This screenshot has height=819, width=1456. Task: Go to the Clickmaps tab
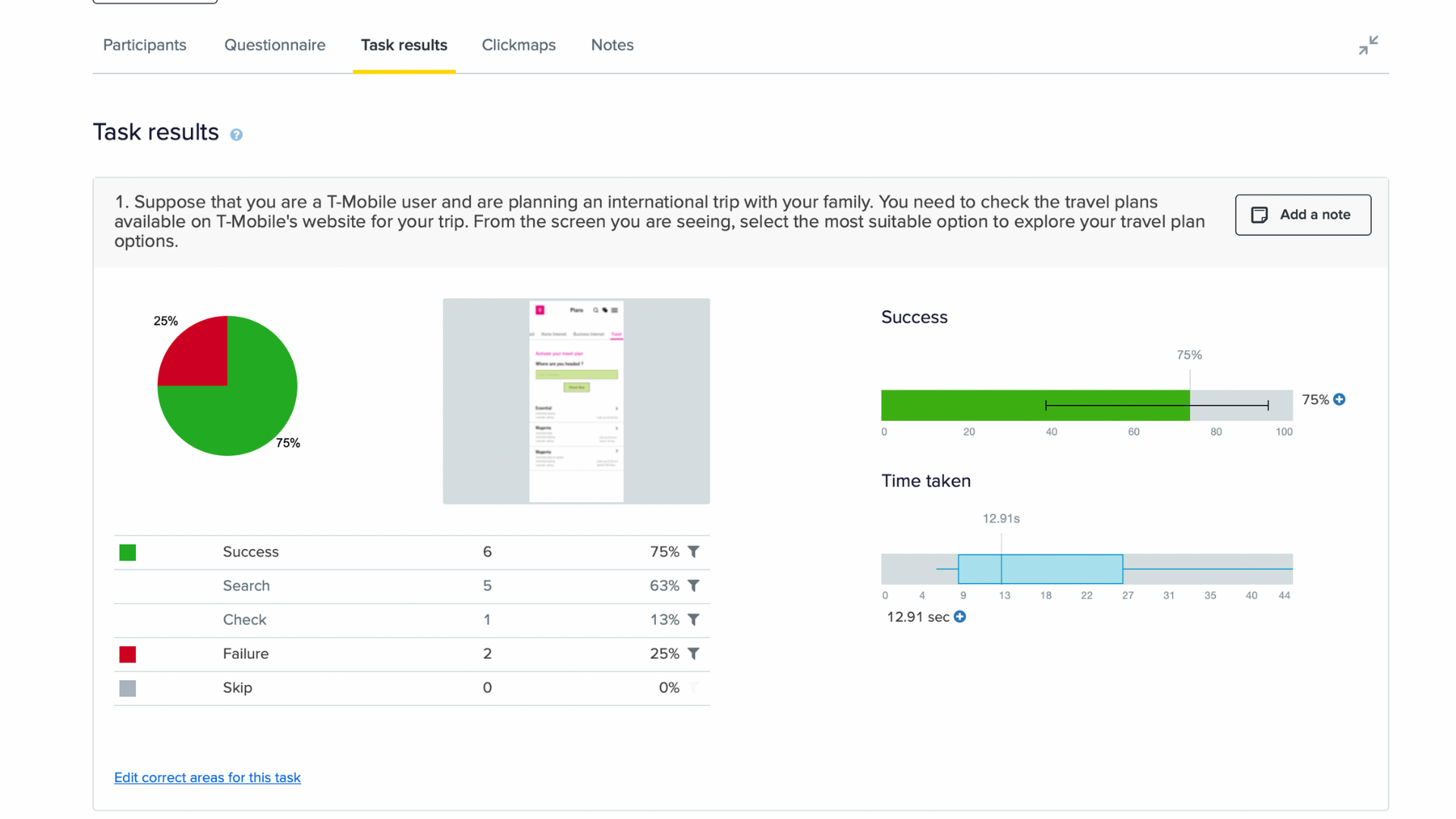(x=519, y=45)
